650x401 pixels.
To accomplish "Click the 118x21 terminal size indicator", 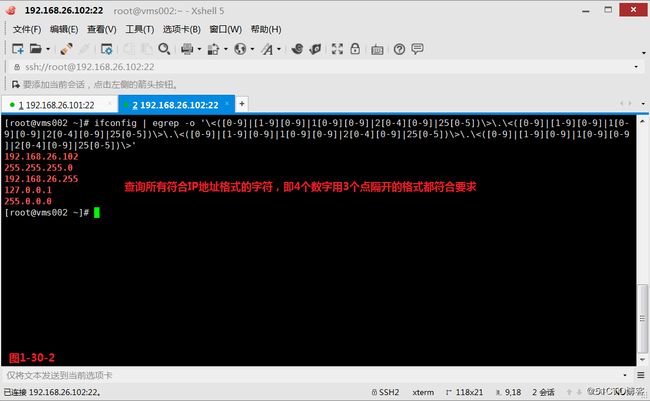I will click(x=465, y=392).
